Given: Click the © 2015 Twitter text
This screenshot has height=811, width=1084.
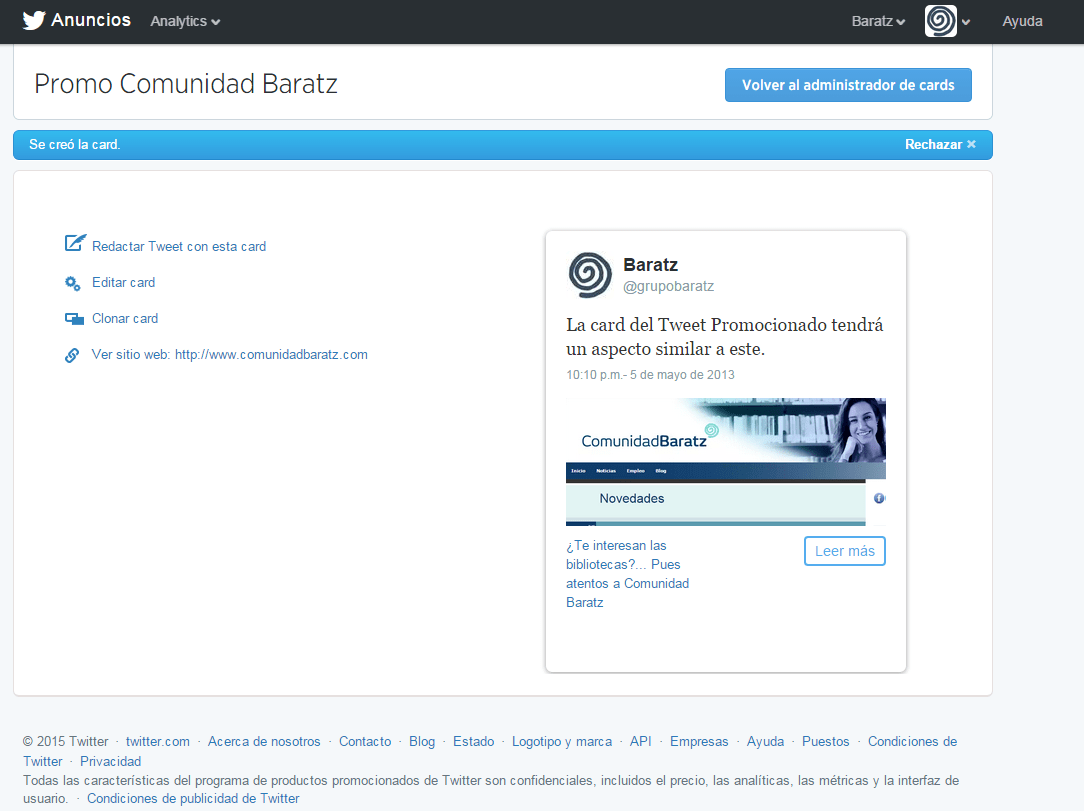Looking at the screenshot, I should (x=66, y=741).
